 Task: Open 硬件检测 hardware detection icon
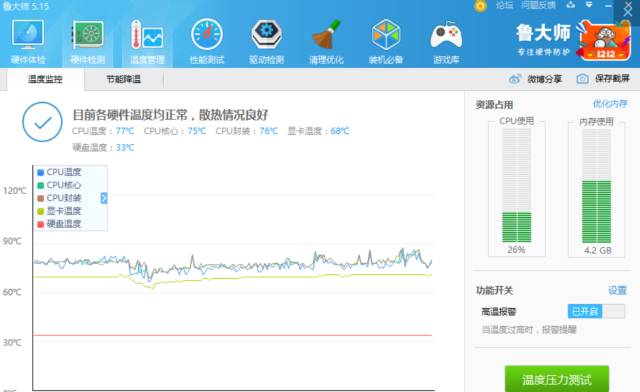click(x=88, y=41)
